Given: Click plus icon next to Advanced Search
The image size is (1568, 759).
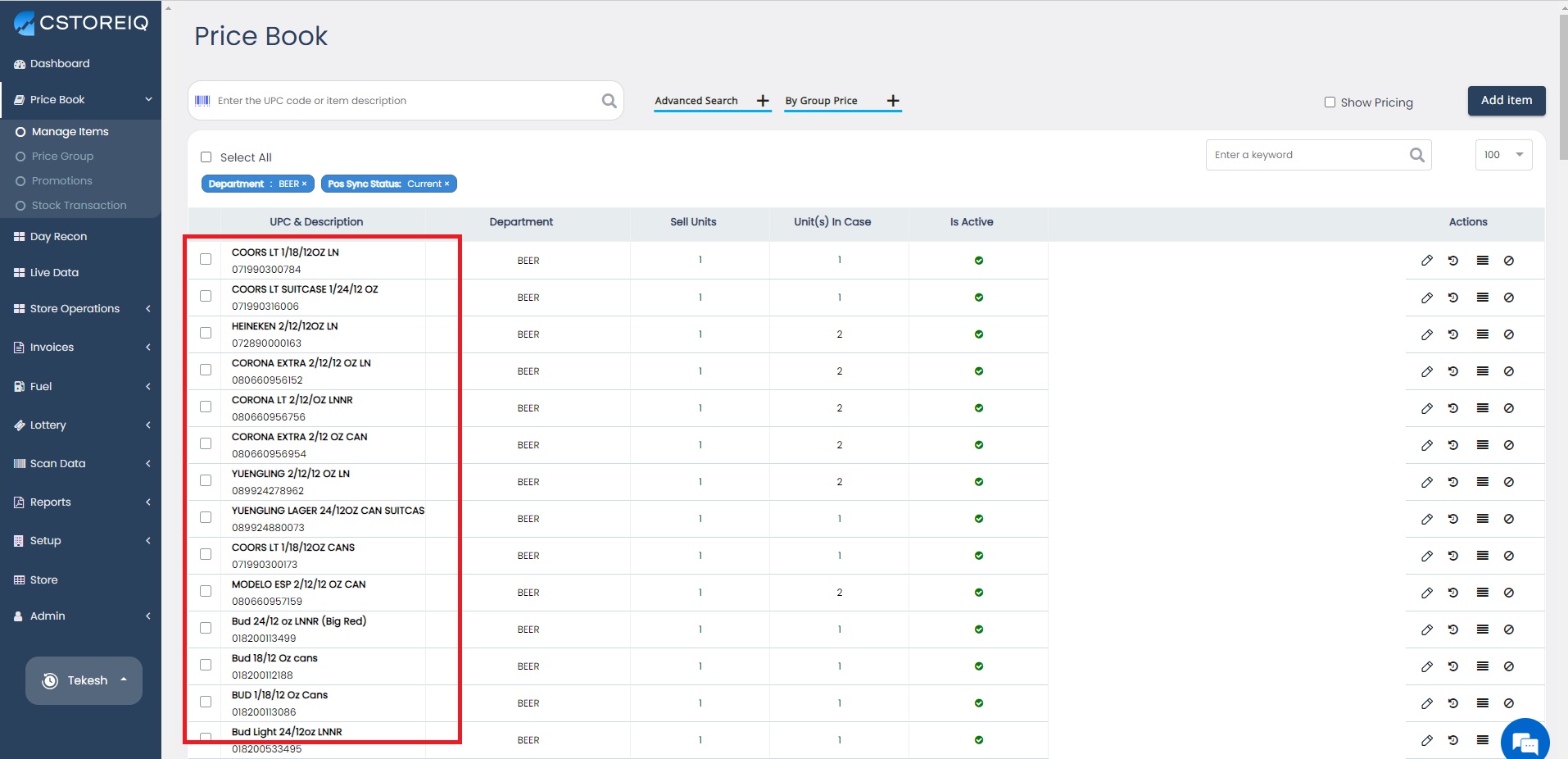Looking at the screenshot, I should pyautogui.click(x=763, y=101).
